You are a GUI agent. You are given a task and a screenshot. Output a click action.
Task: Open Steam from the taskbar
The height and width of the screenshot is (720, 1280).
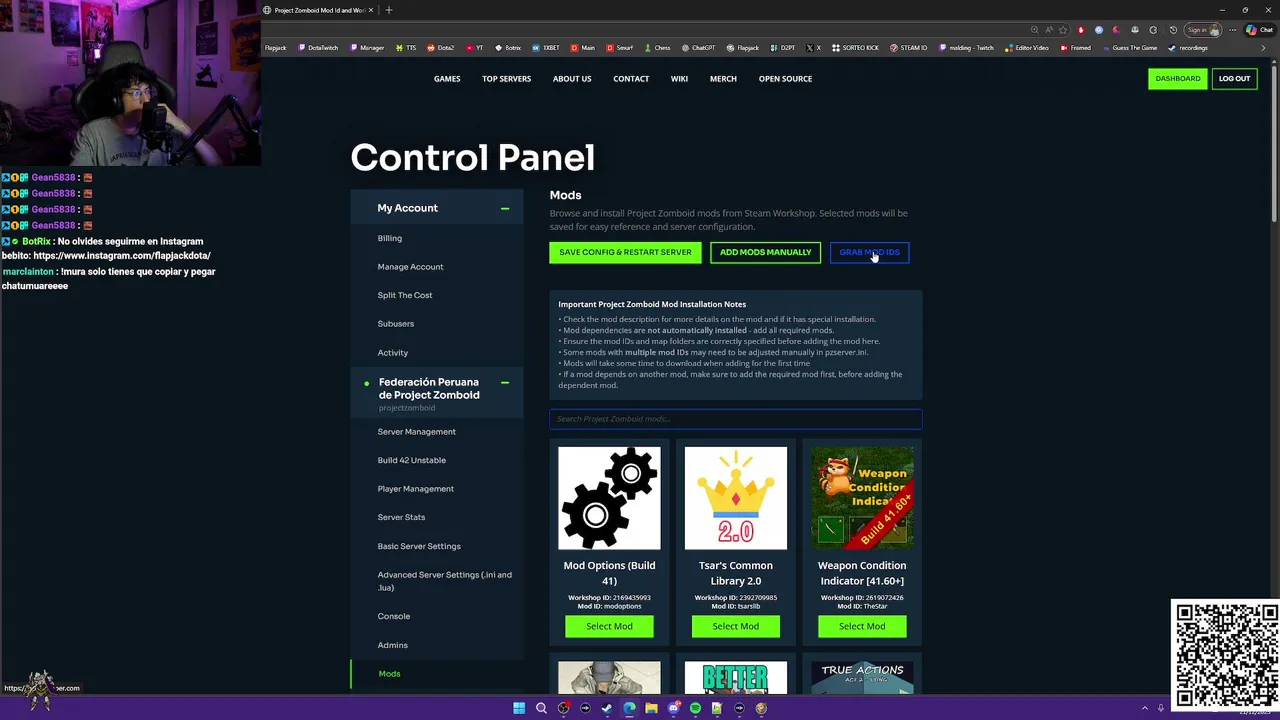[x=607, y=708]
